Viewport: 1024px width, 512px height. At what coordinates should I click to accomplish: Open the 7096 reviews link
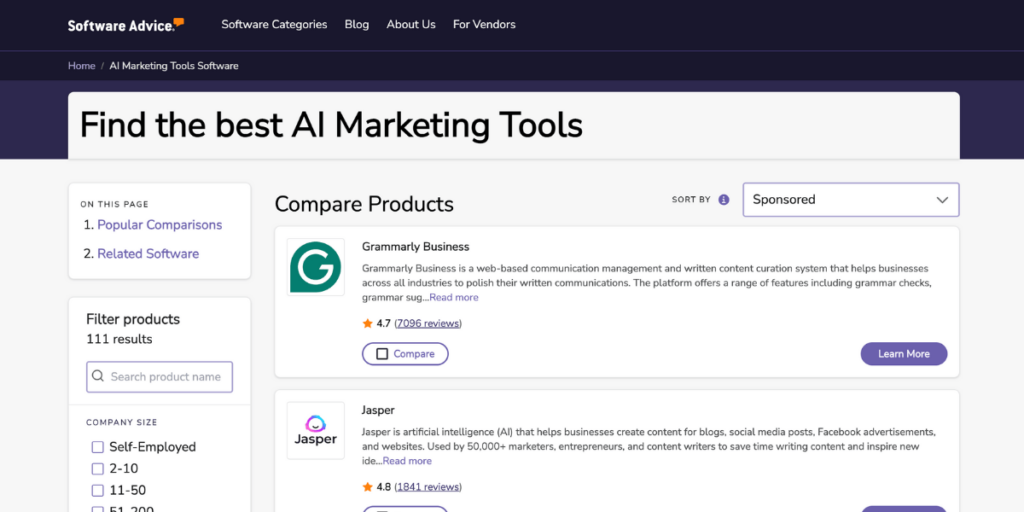428,324
